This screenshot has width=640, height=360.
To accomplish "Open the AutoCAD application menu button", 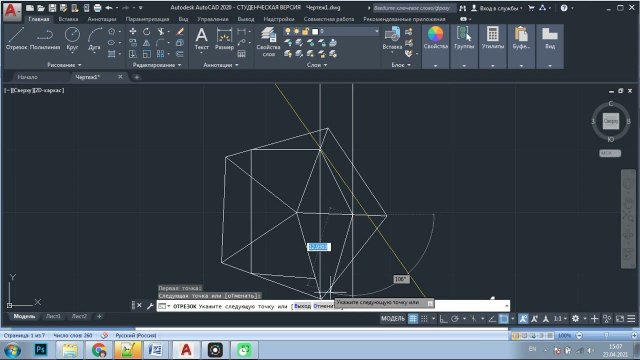I will pyautogui.click(x=11, y=11).
